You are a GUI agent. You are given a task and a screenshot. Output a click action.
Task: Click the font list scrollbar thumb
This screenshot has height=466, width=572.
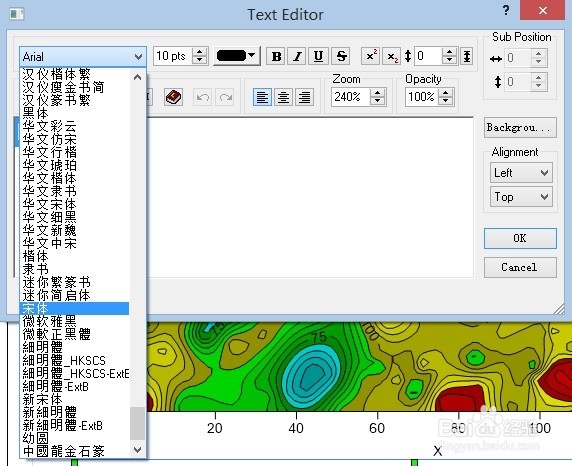point(138,424)
